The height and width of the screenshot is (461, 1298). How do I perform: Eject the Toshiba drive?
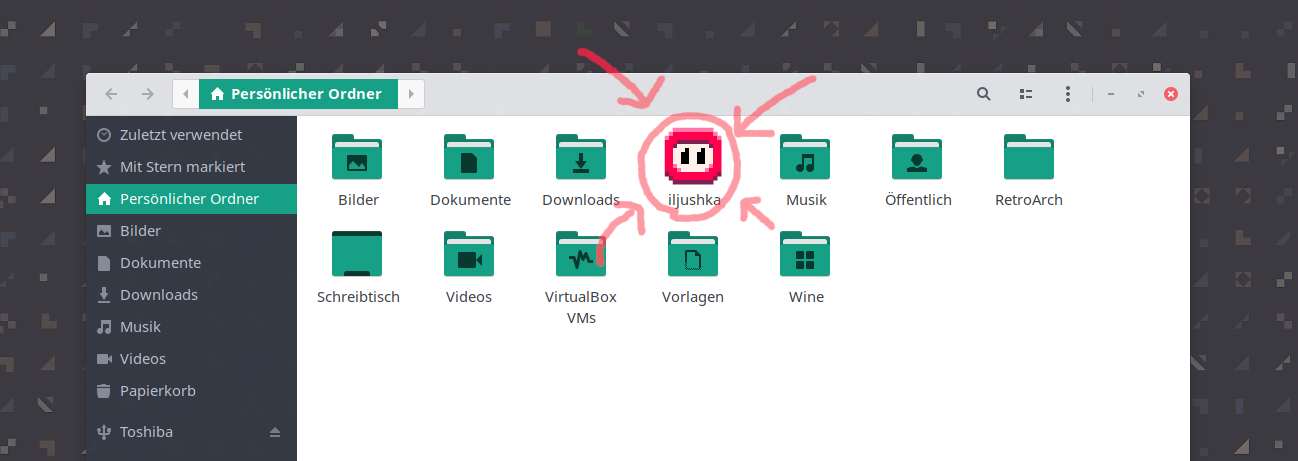[x=275, y=432]
